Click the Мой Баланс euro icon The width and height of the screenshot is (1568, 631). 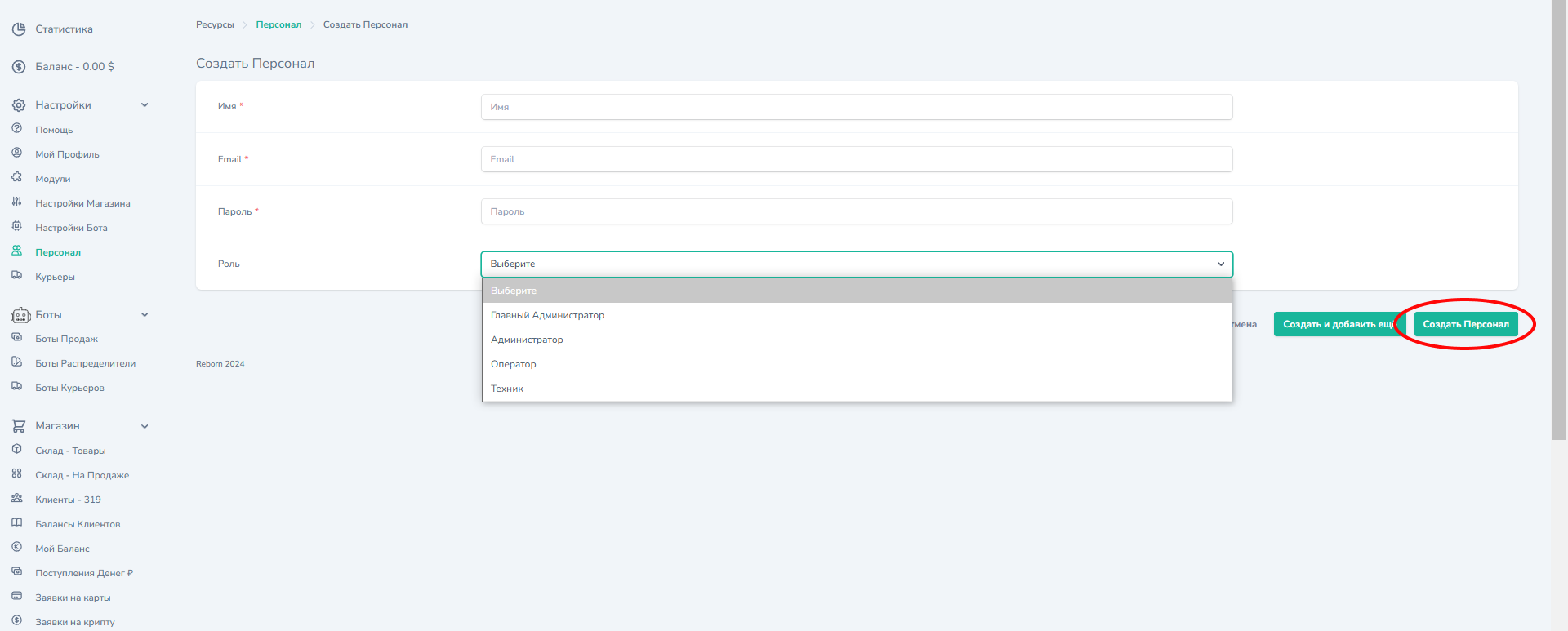coord(16,547)
